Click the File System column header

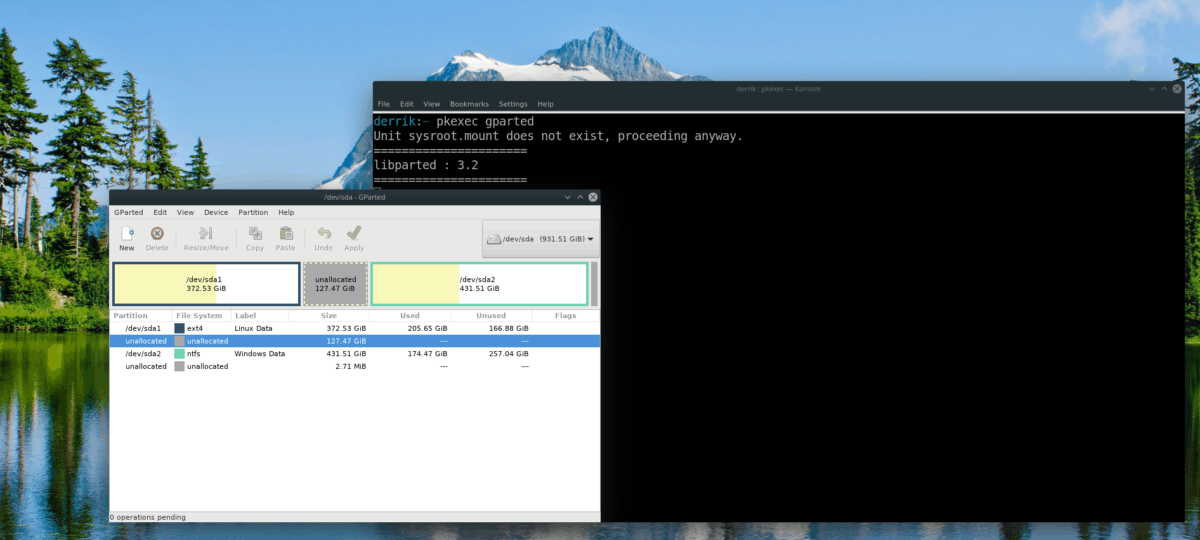pos(198,315)
